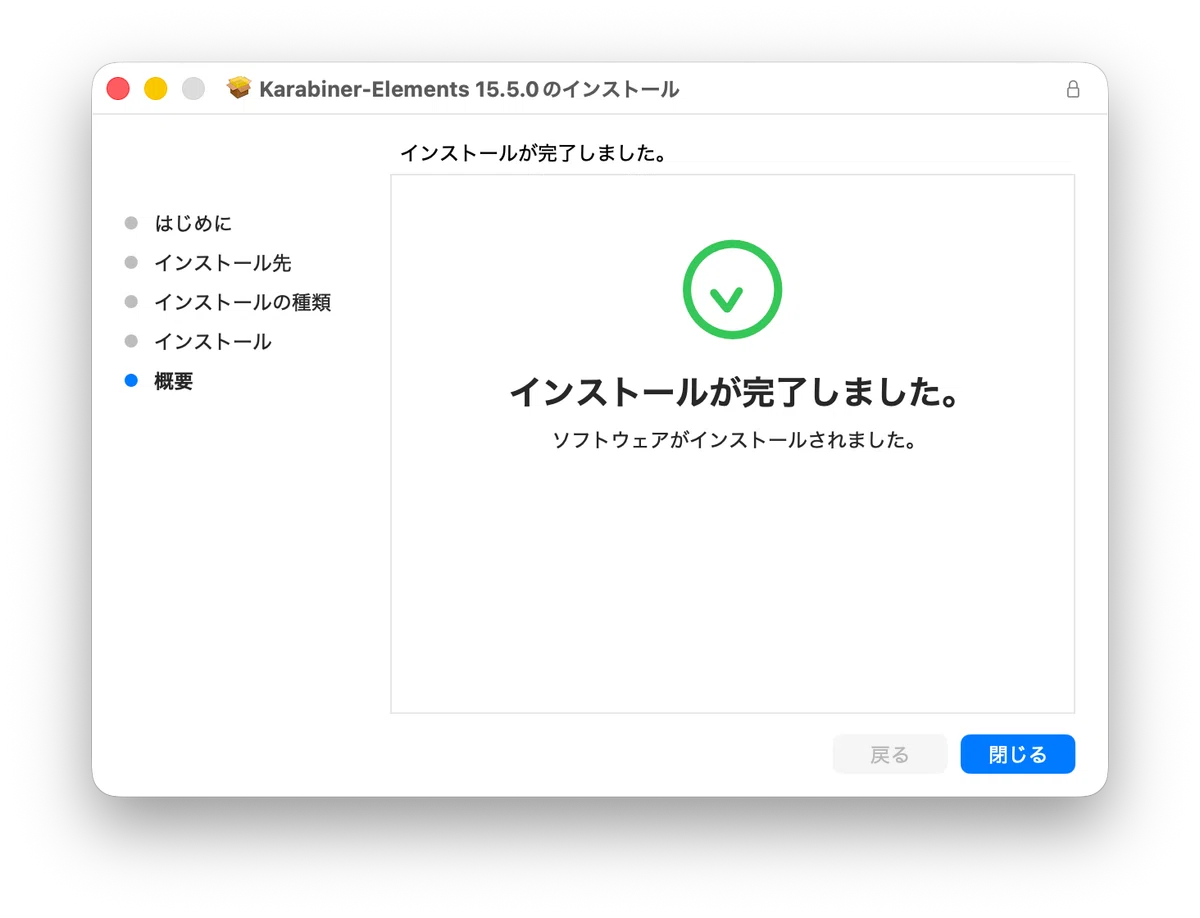Image resolution: width=1200 pixels, height=918 pixels.
Task: Select the インストール先 step
Action: point(223,263)
